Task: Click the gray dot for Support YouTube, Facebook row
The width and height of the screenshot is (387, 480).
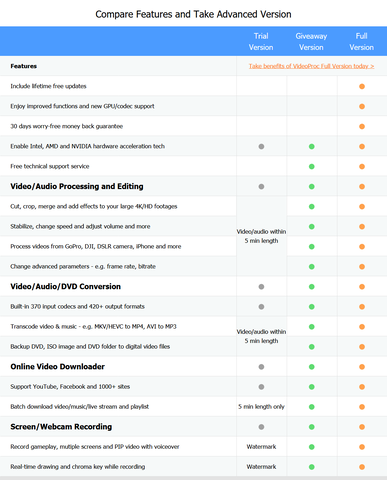Action: pos(261,387)
